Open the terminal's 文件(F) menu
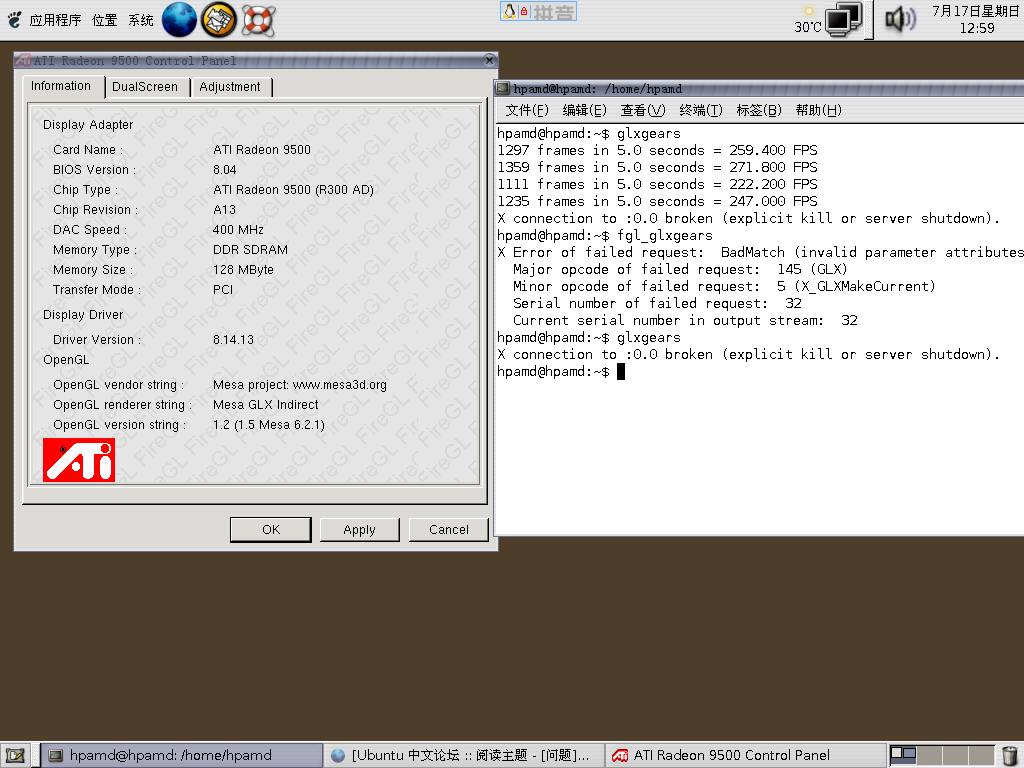This screenshot has width=1024, height=768. (526, 110)
